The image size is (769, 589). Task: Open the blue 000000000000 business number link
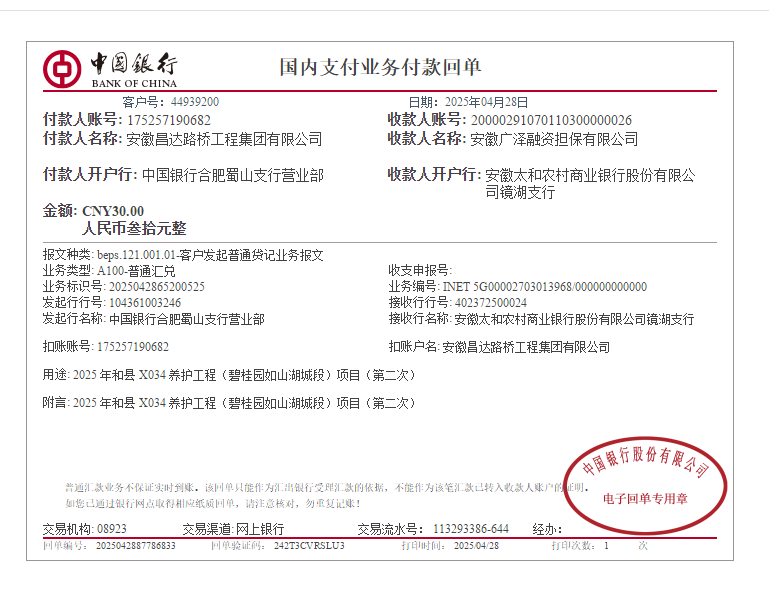click(611, 287)
